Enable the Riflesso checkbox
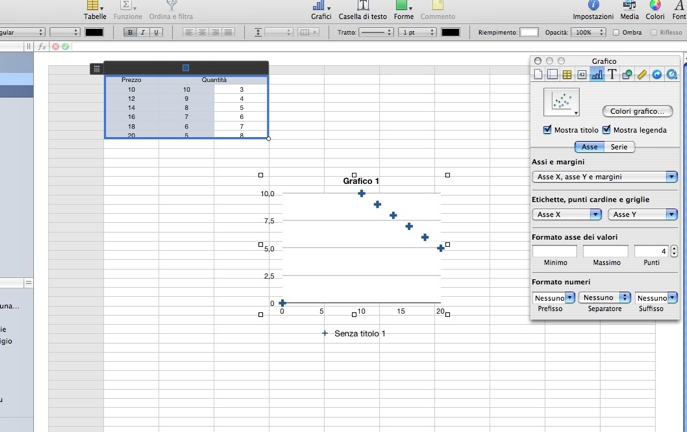Viewport: 687px width, 432px height. pyautogui.click(x=654, y=32)
